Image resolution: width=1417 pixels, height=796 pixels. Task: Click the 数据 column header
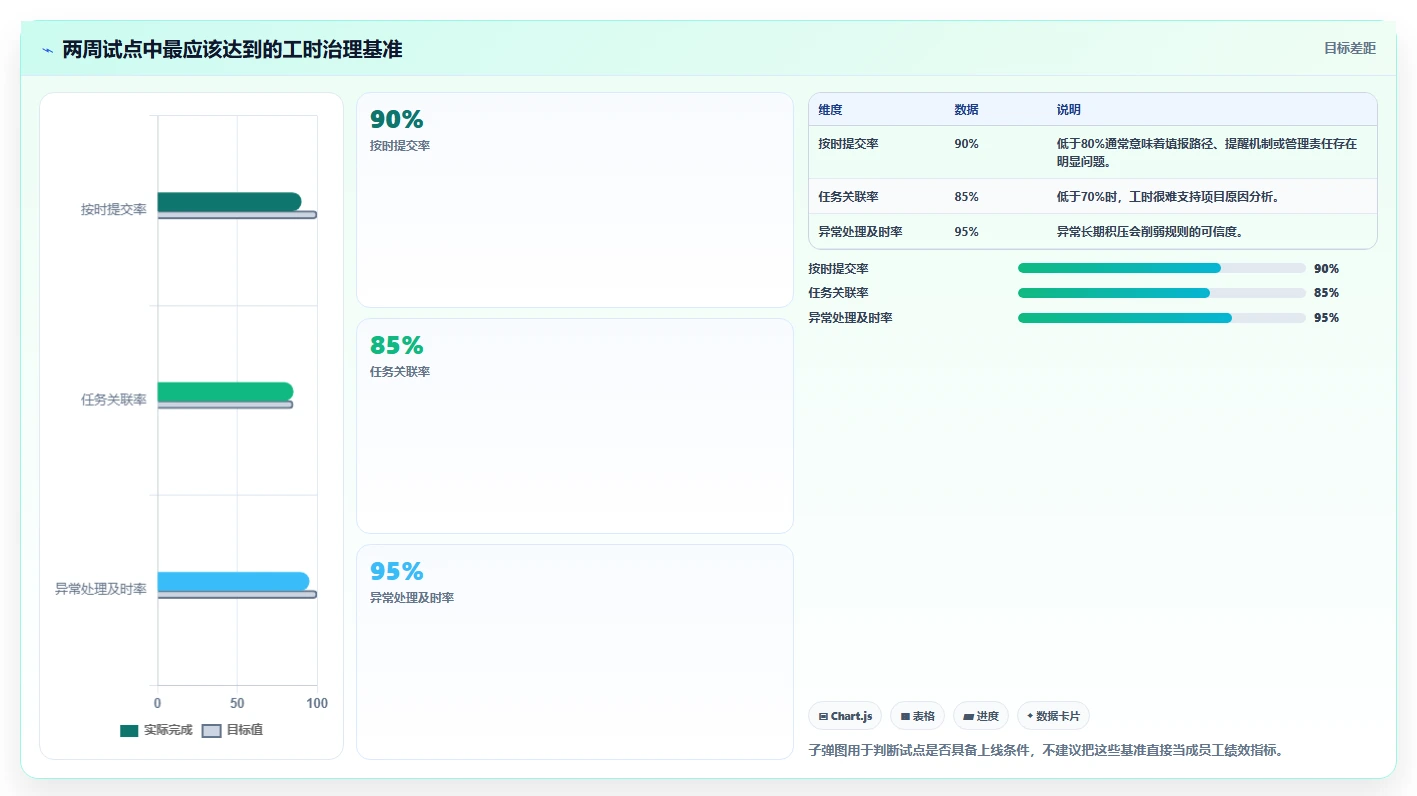point(966,110)
